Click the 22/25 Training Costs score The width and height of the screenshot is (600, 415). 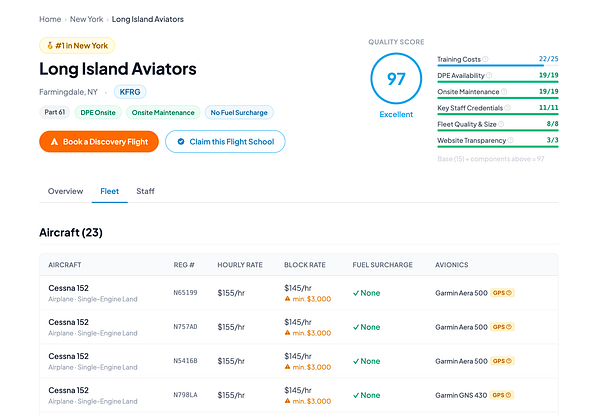pos(548,59)
